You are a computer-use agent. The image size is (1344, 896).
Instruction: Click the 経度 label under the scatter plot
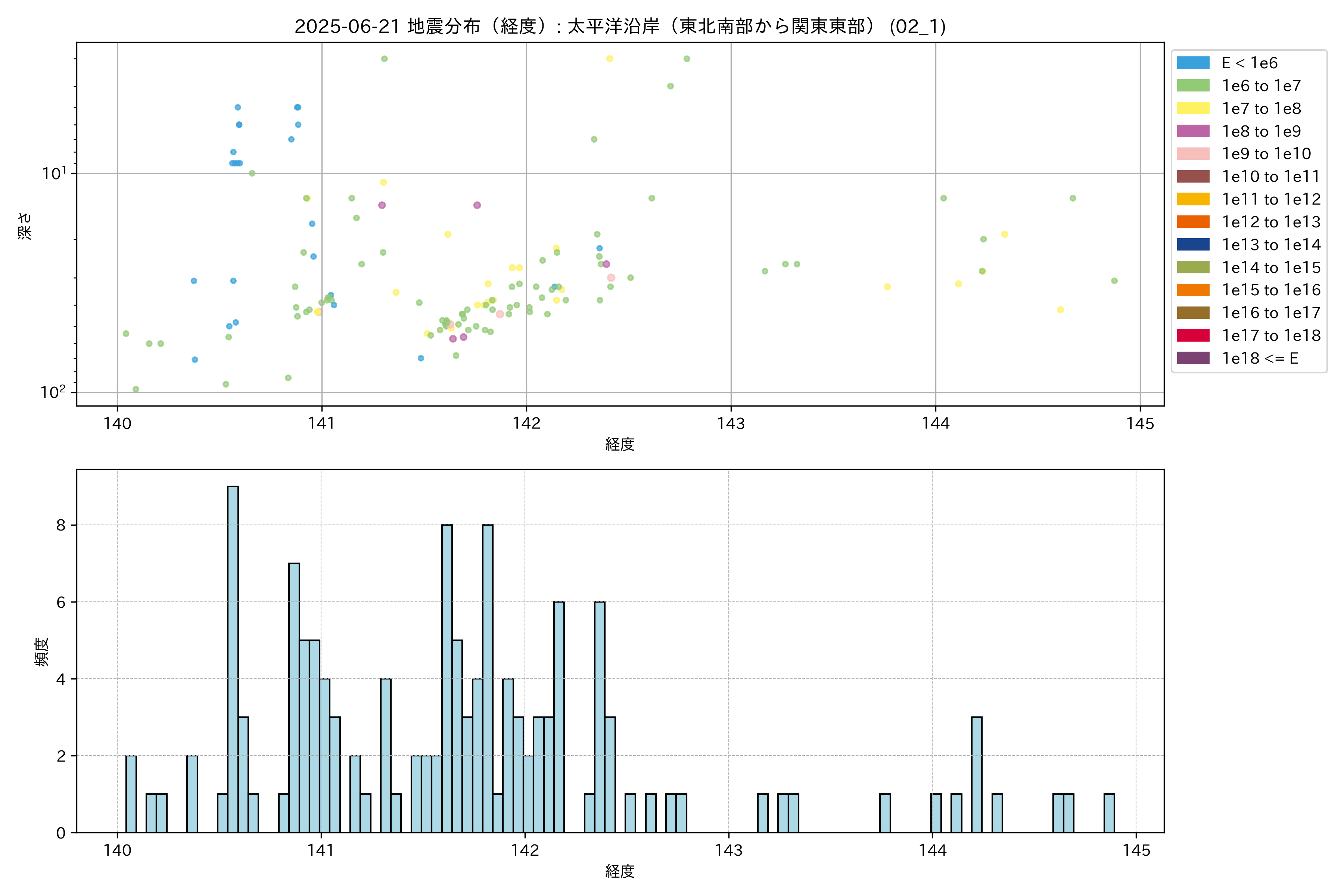coord(620,444)
